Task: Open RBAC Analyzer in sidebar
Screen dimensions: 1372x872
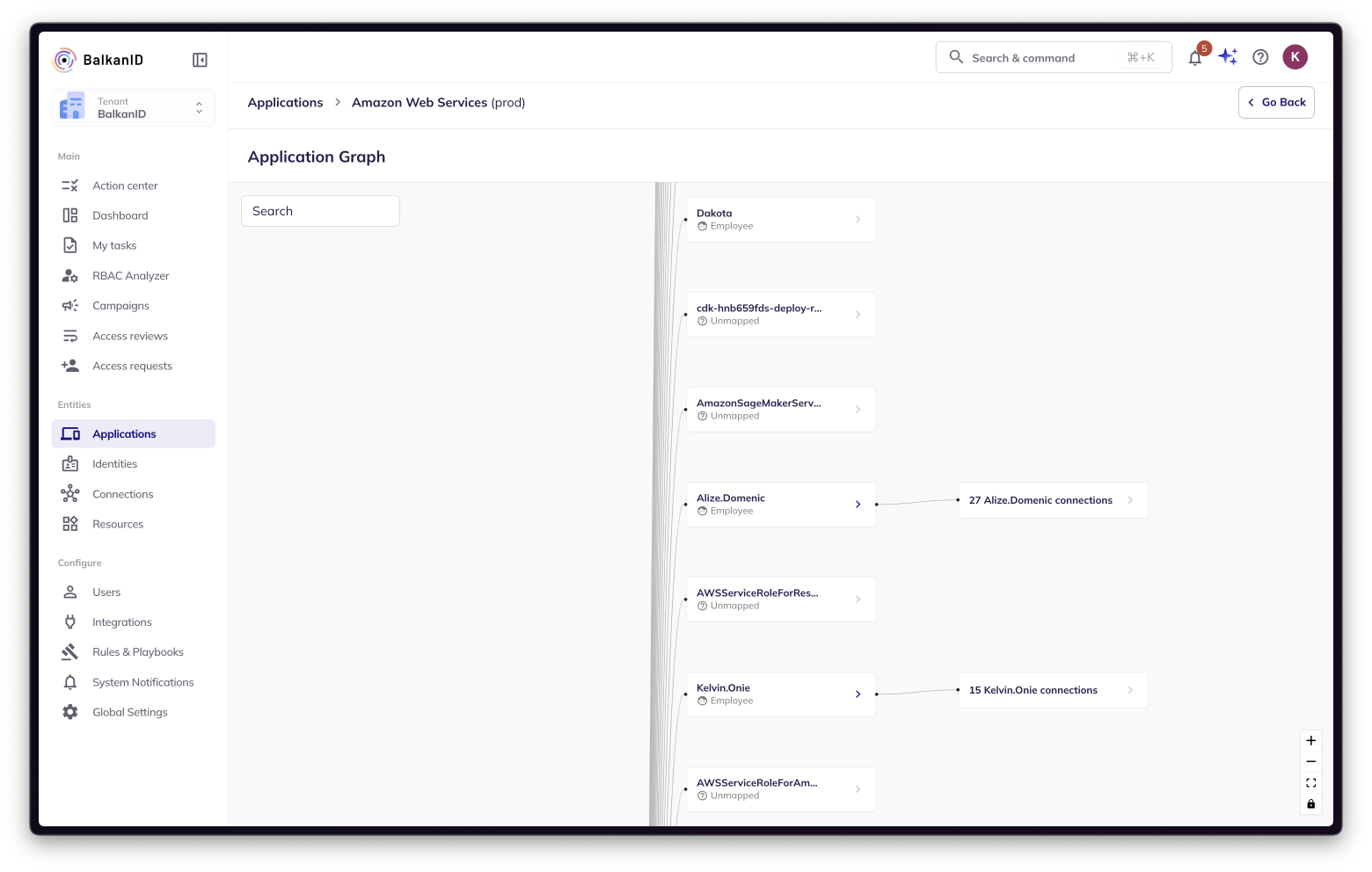Action: click(130, 276)
